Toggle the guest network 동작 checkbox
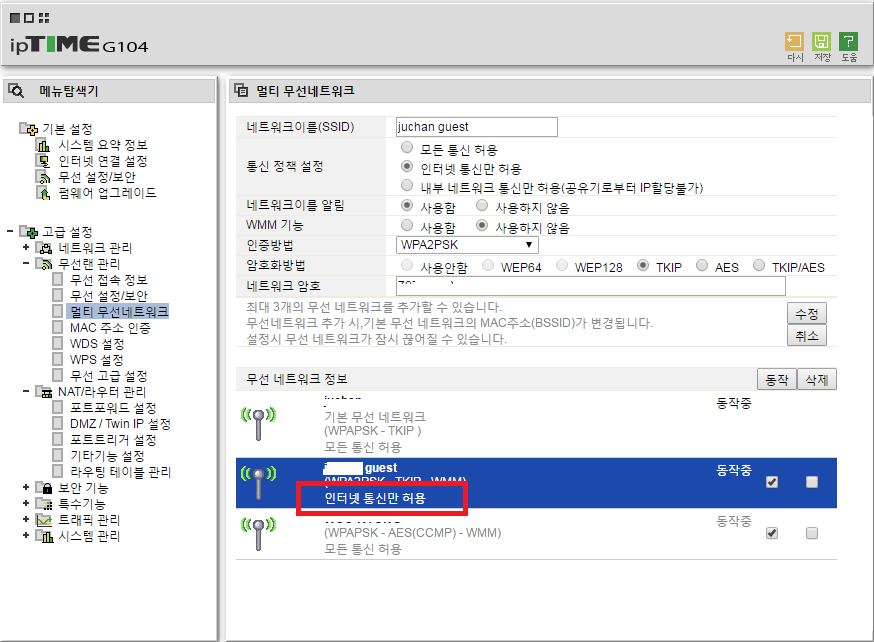This screenshot has height=642, width=874. point(772,482)
